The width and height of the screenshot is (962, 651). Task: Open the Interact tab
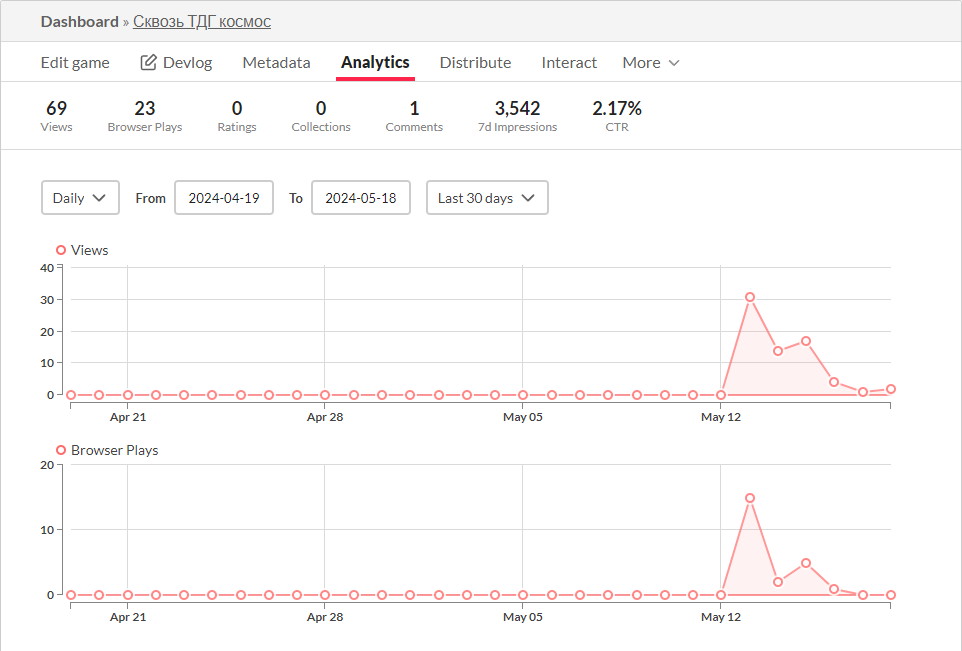569,63
